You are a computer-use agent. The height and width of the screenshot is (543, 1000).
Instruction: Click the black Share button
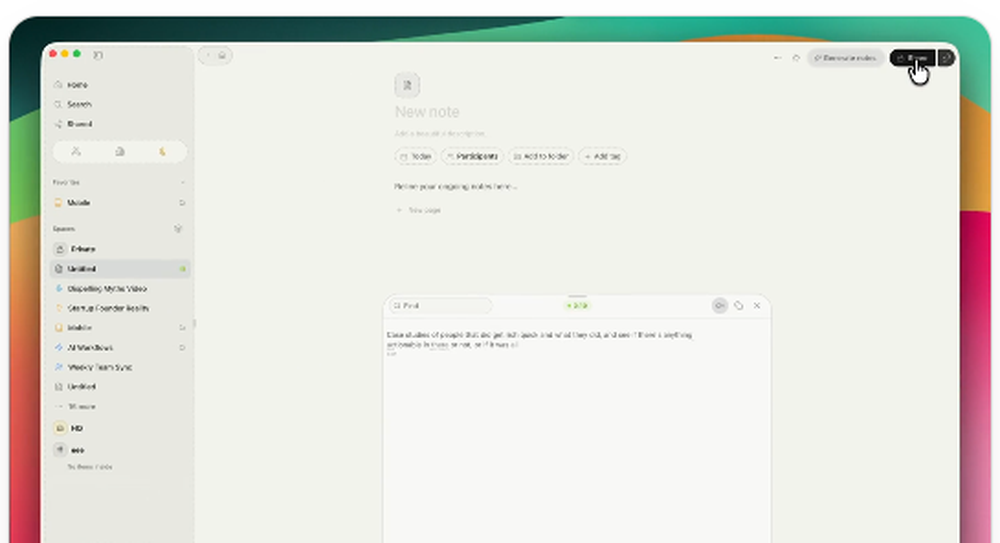click(913, 58)
